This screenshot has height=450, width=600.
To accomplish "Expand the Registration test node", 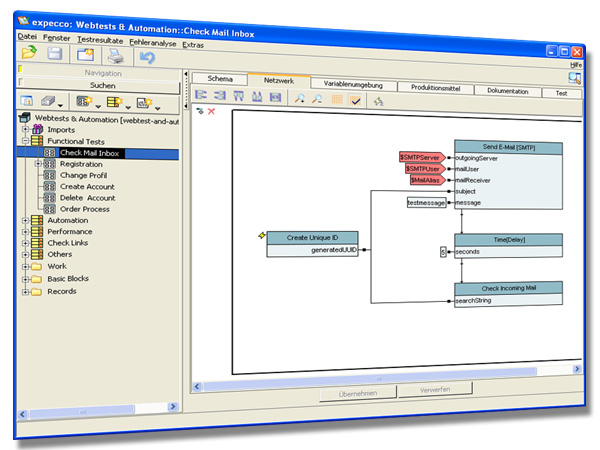I will 37,164.
